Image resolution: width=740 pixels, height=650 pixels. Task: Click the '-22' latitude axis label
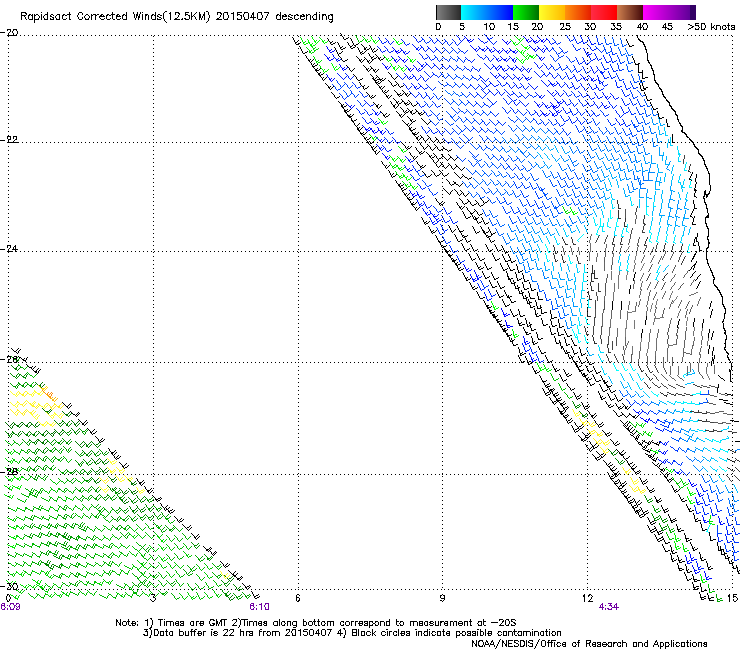tap(9, 140)
